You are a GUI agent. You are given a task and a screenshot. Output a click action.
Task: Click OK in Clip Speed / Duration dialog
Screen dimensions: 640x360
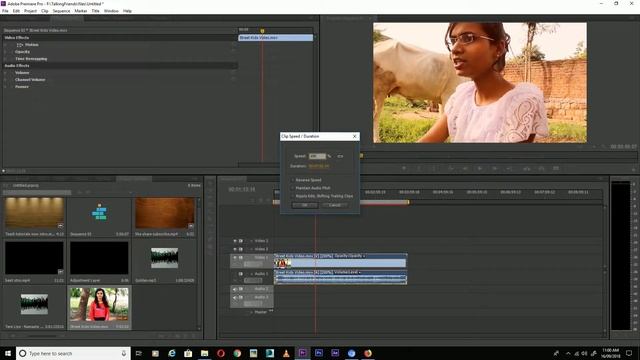click(x=305, y=205)
